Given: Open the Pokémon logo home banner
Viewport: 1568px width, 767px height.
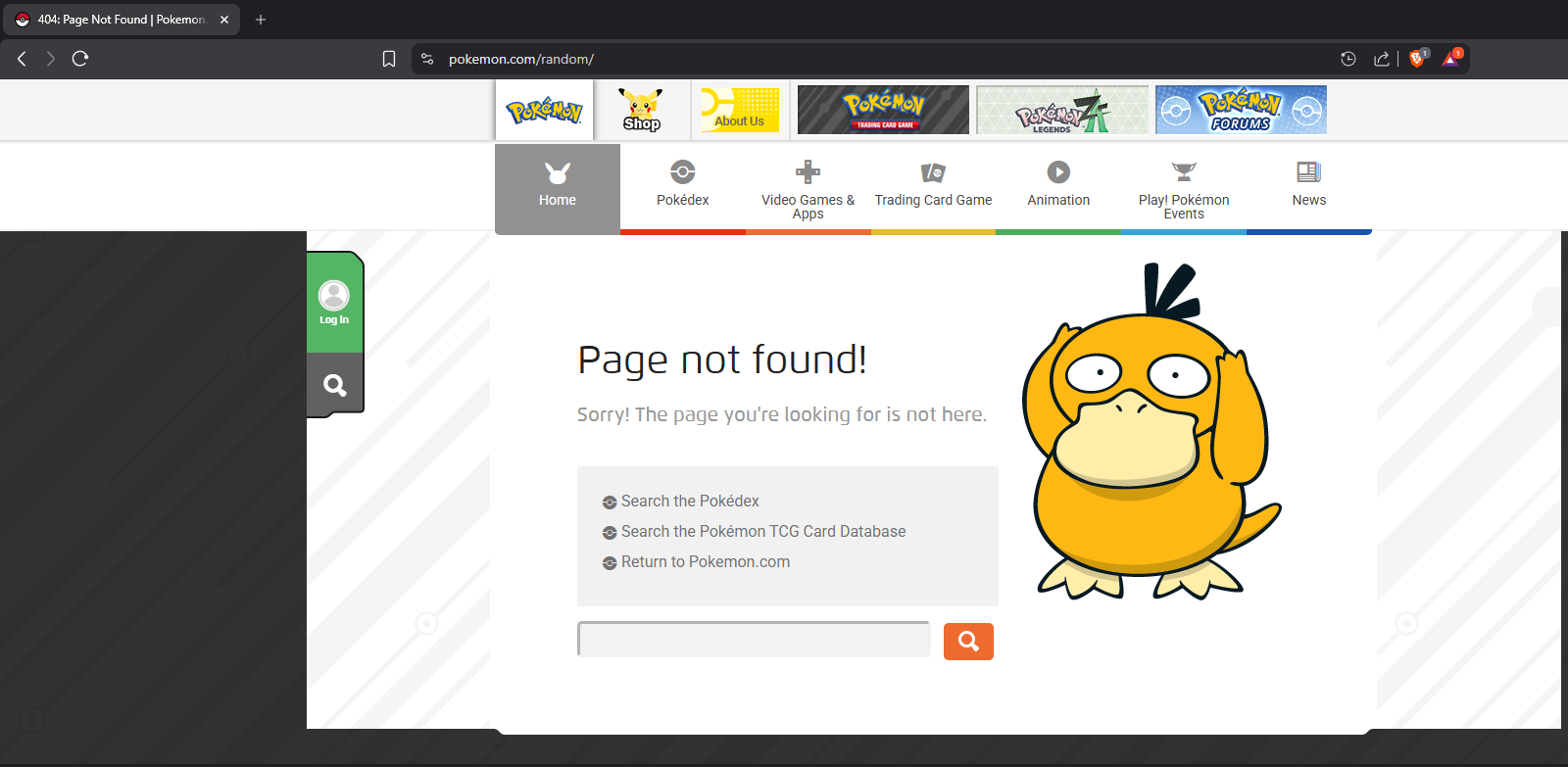Looking at the screenshot, I should tap(545, 110).
